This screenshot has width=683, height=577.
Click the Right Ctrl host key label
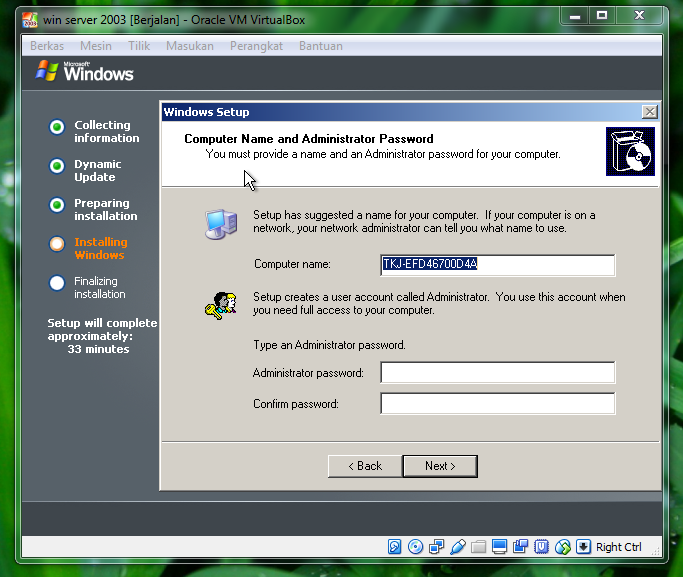tap(619, 547)
